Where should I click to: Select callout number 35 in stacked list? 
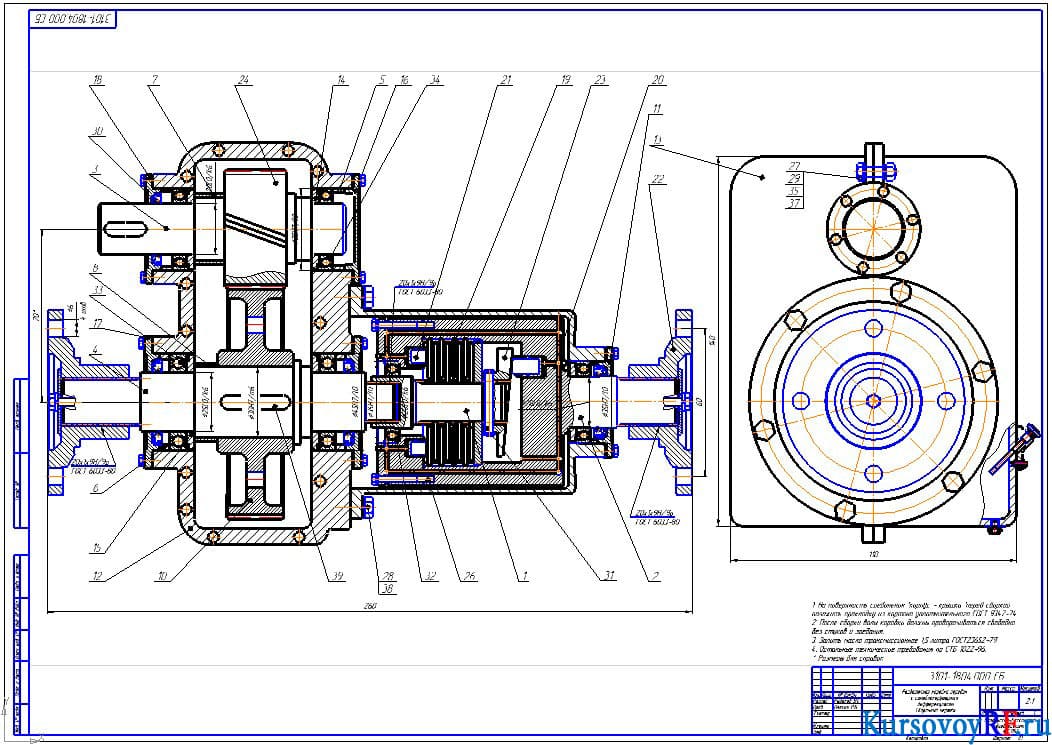click(794, 191)
